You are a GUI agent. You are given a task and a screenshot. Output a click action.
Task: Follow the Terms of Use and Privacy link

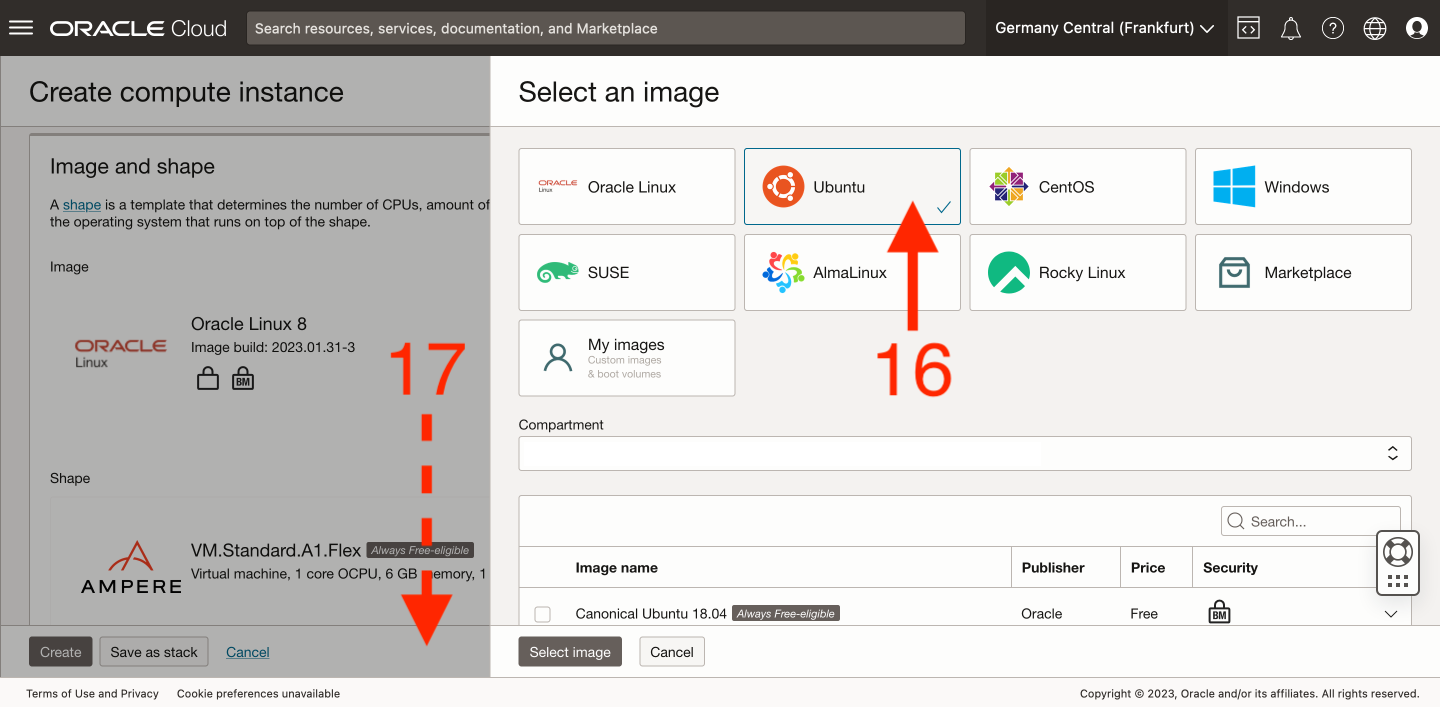[x=92, y=693]
